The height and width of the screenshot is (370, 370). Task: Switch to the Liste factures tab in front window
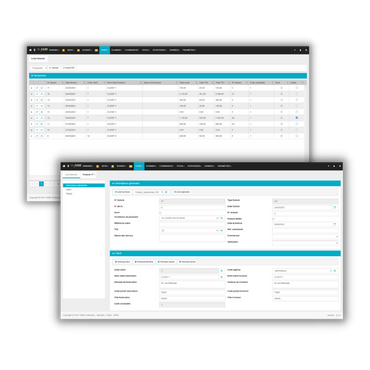point(71,174)
